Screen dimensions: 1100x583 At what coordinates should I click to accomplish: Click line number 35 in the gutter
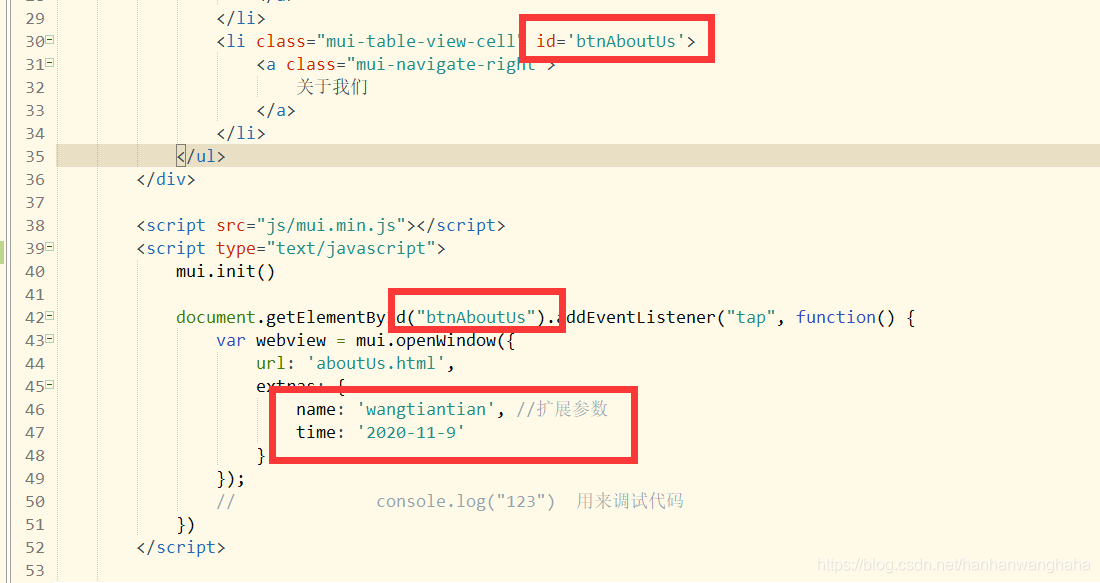35,156
